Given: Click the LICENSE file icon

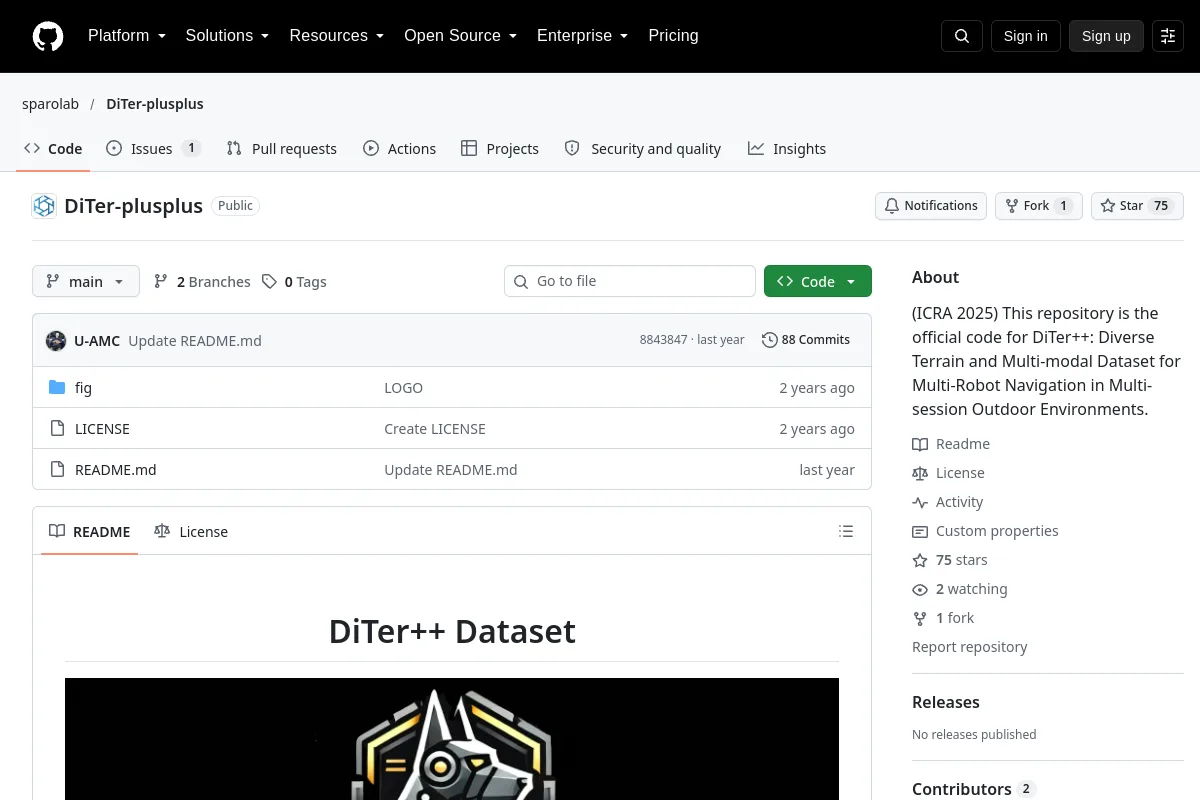Looking at the screenshot, I should (57, 429).
